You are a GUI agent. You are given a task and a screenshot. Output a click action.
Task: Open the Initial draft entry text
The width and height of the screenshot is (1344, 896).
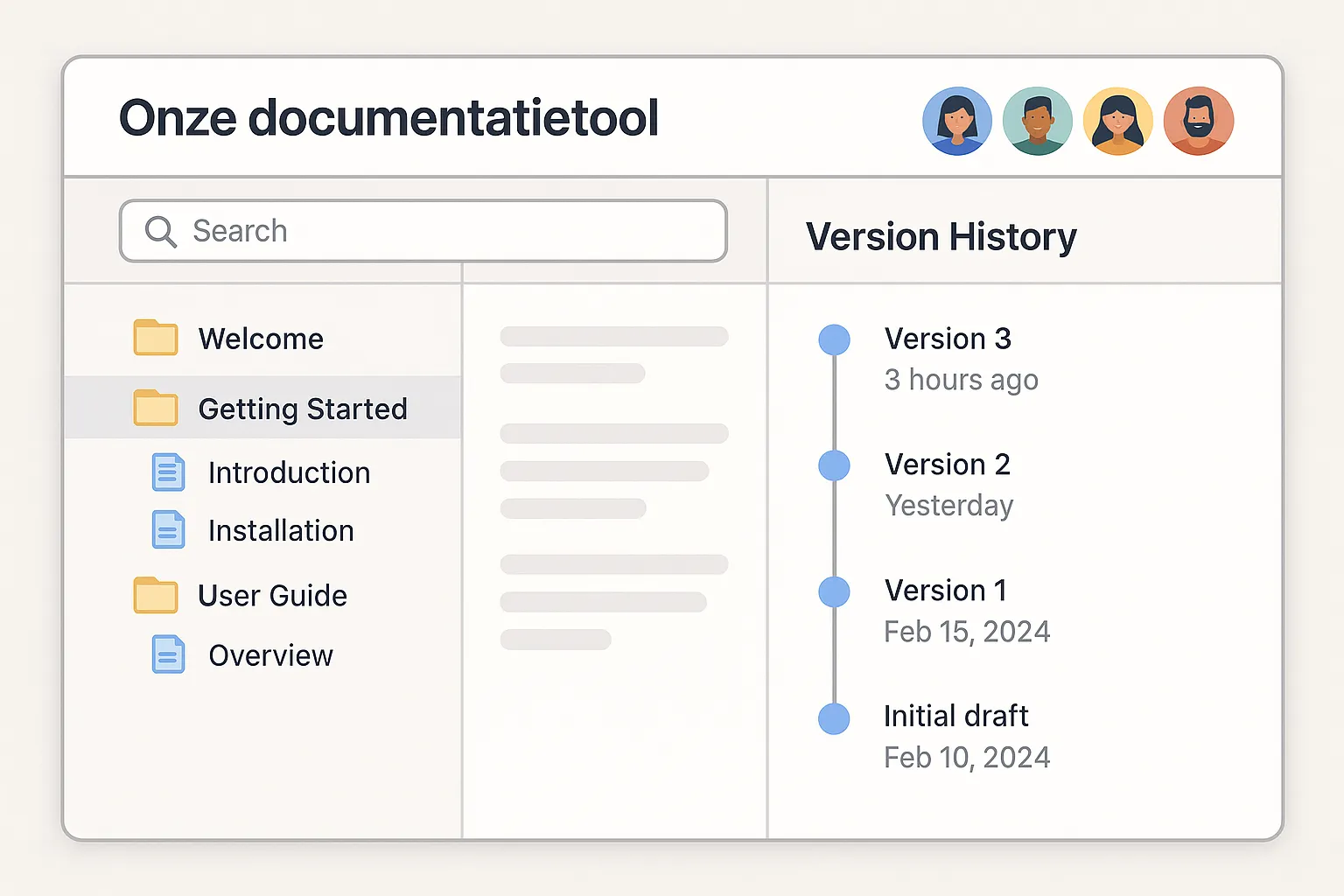tap(955, 716)
